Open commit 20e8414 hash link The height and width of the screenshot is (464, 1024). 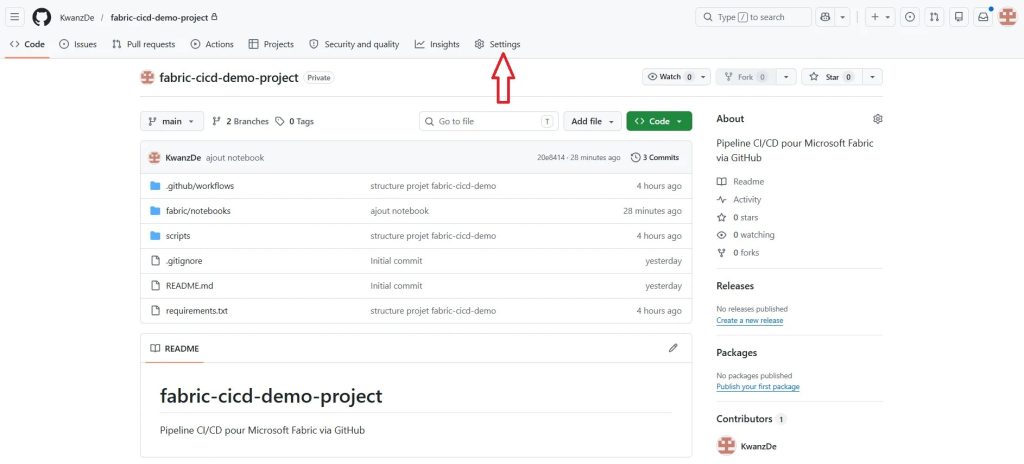tap(550, 157)
